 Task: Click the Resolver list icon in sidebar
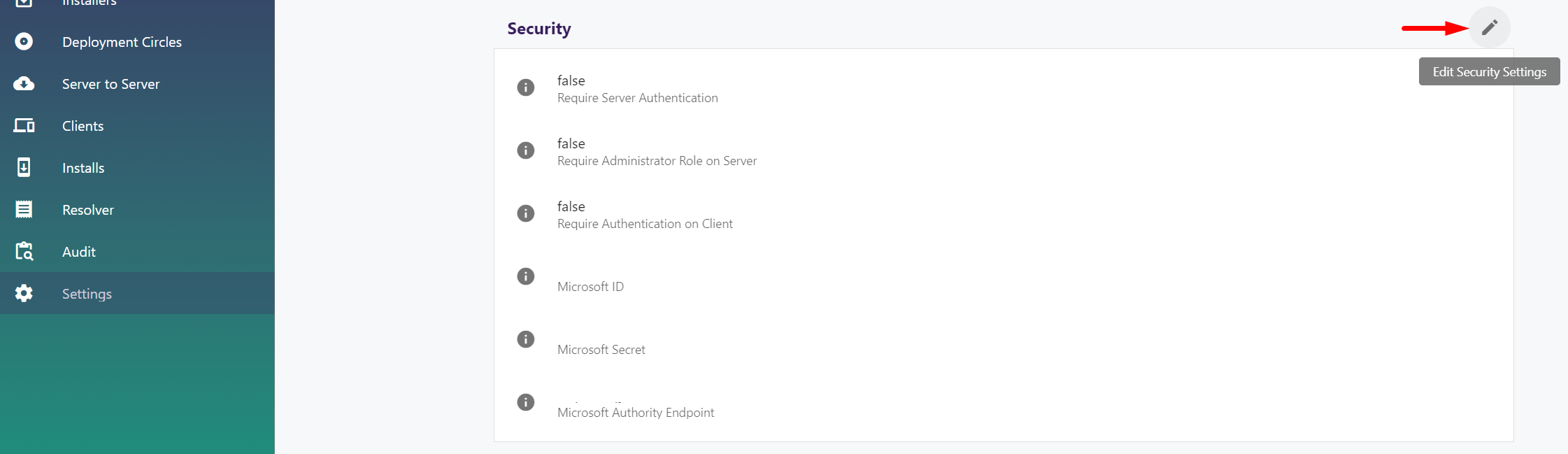[24, 210]
